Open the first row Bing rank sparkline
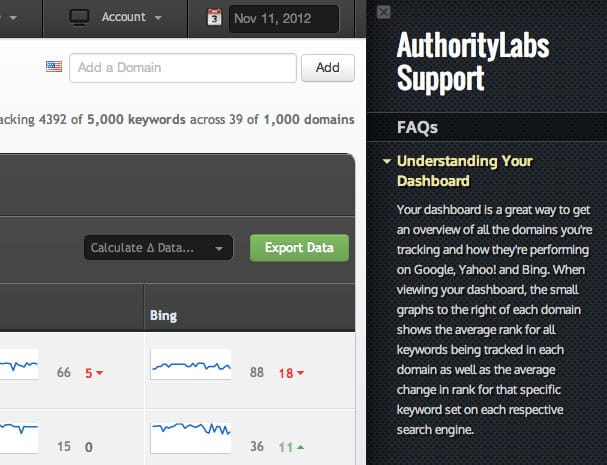Screen dimensions: 607x465 pos(191,364)
